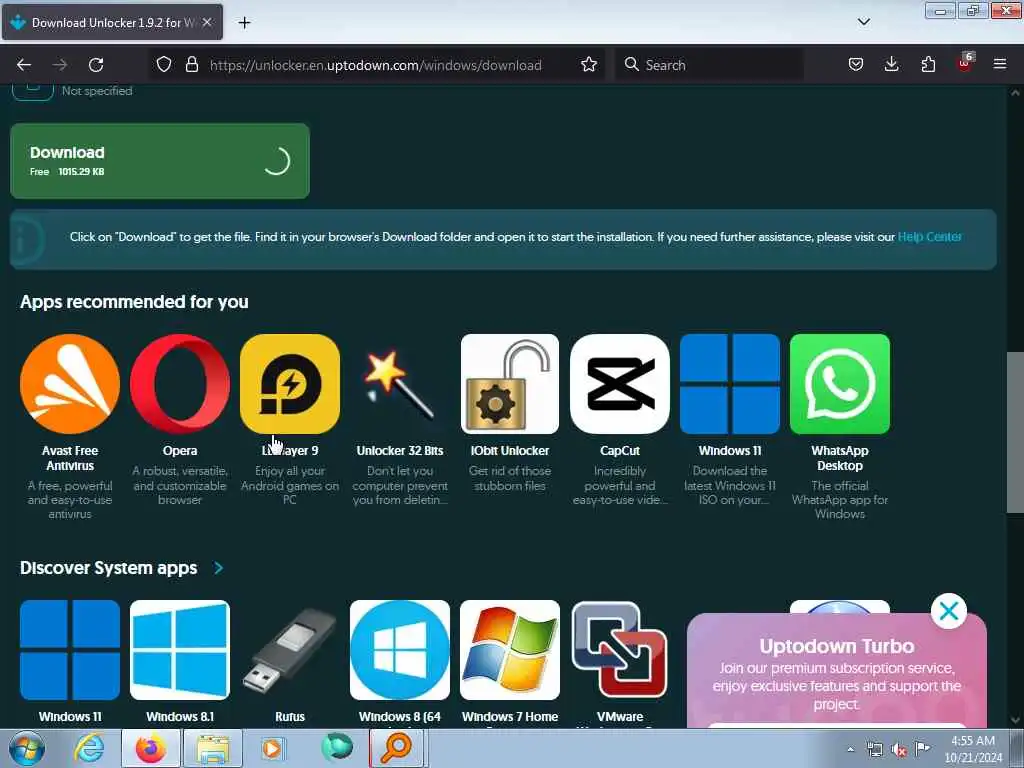The width and height of the screenshot is (1024, 768).
Task: Click the green Download button
Action: click(160, 161)
